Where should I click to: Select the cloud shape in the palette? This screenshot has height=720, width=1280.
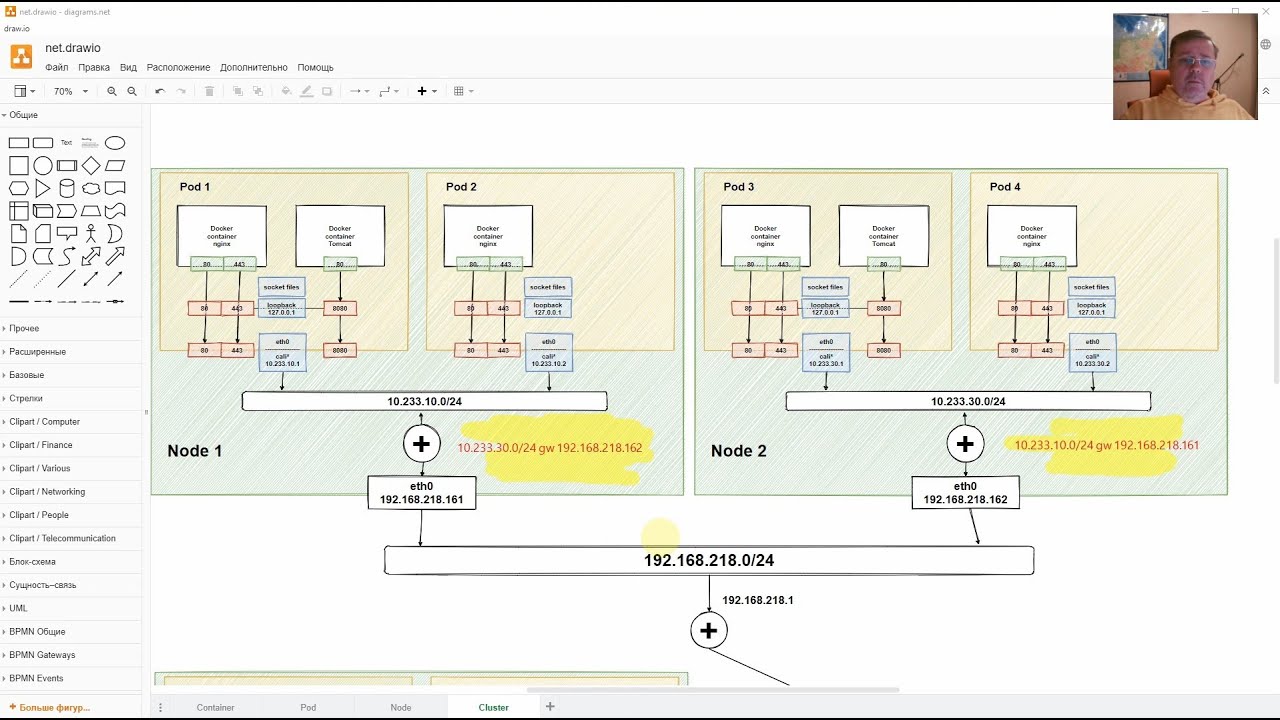(91, 188)
